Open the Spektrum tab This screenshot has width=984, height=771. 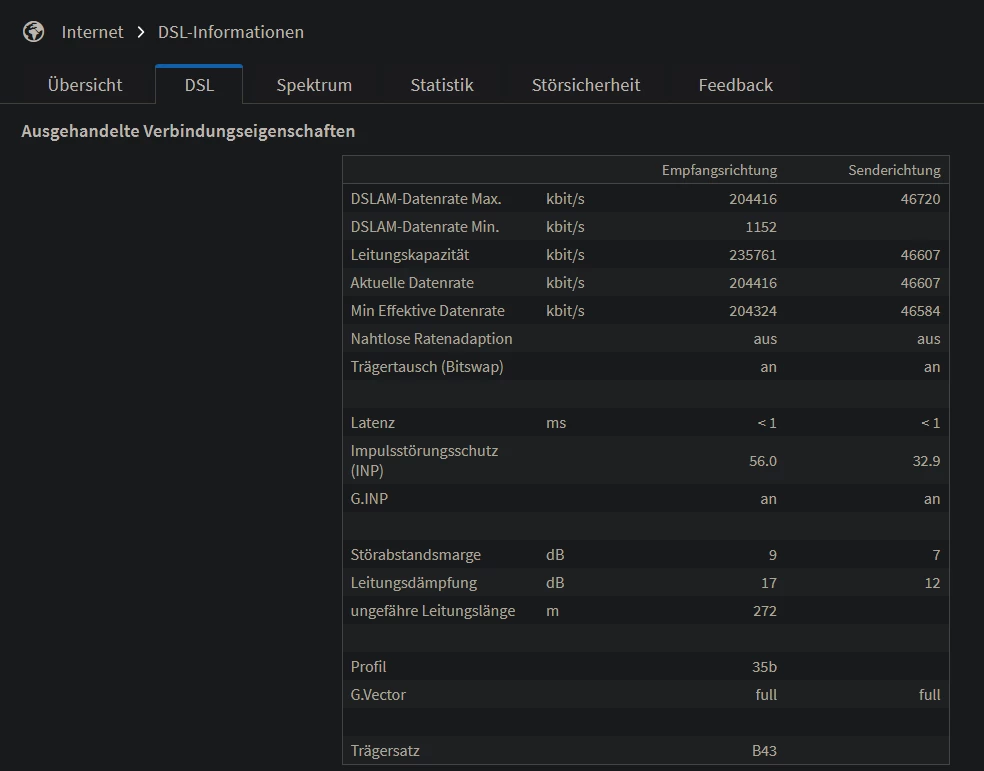314,85
